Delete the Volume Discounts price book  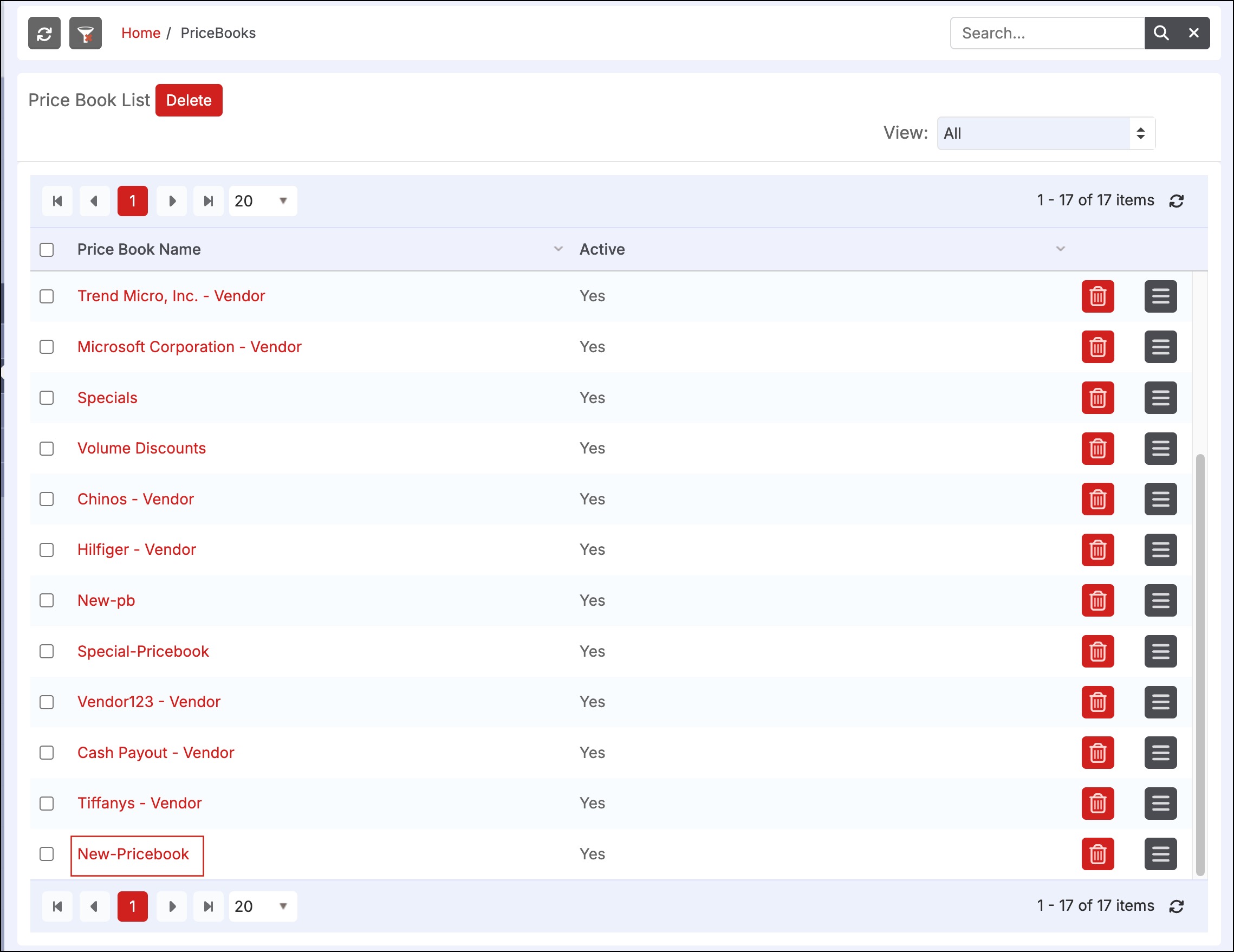[1098, 449]
